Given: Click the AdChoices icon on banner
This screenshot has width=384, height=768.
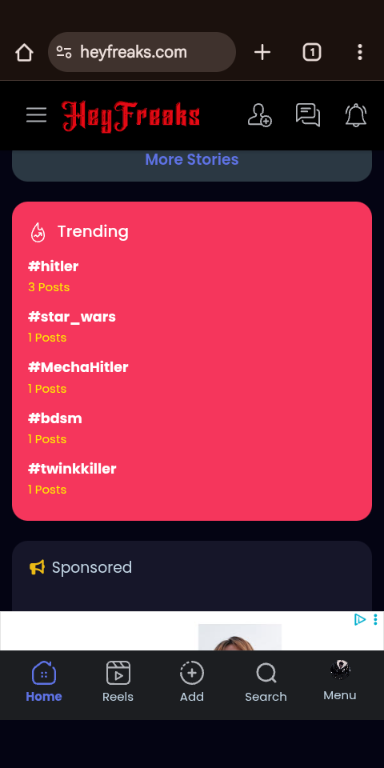Looking at the screenshot, I should click(360, 620).
